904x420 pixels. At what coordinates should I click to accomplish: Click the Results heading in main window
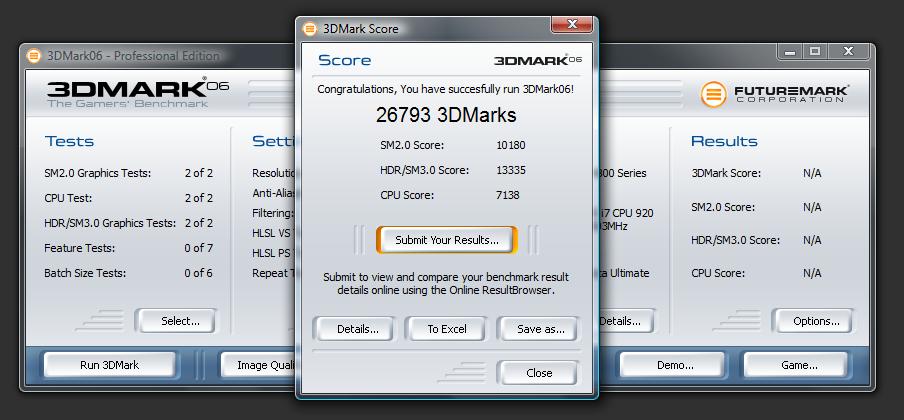724,141
